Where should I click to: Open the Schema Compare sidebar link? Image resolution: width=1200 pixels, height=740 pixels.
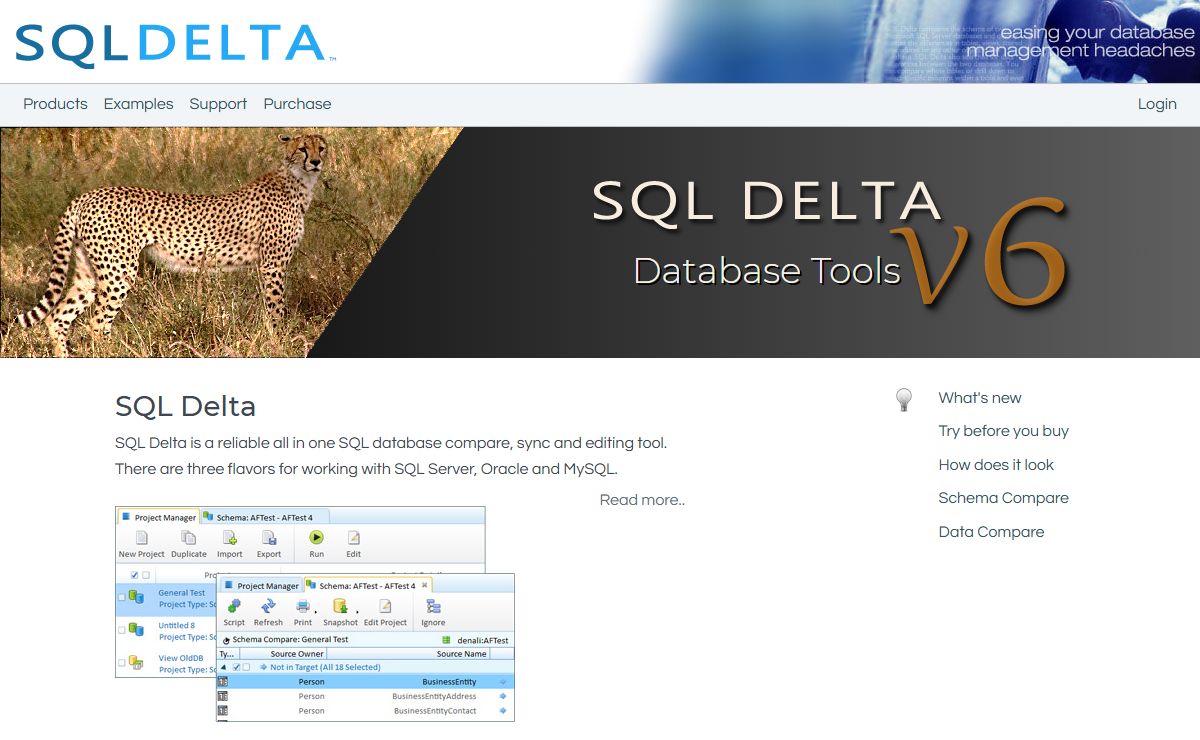click(1004, 498)
